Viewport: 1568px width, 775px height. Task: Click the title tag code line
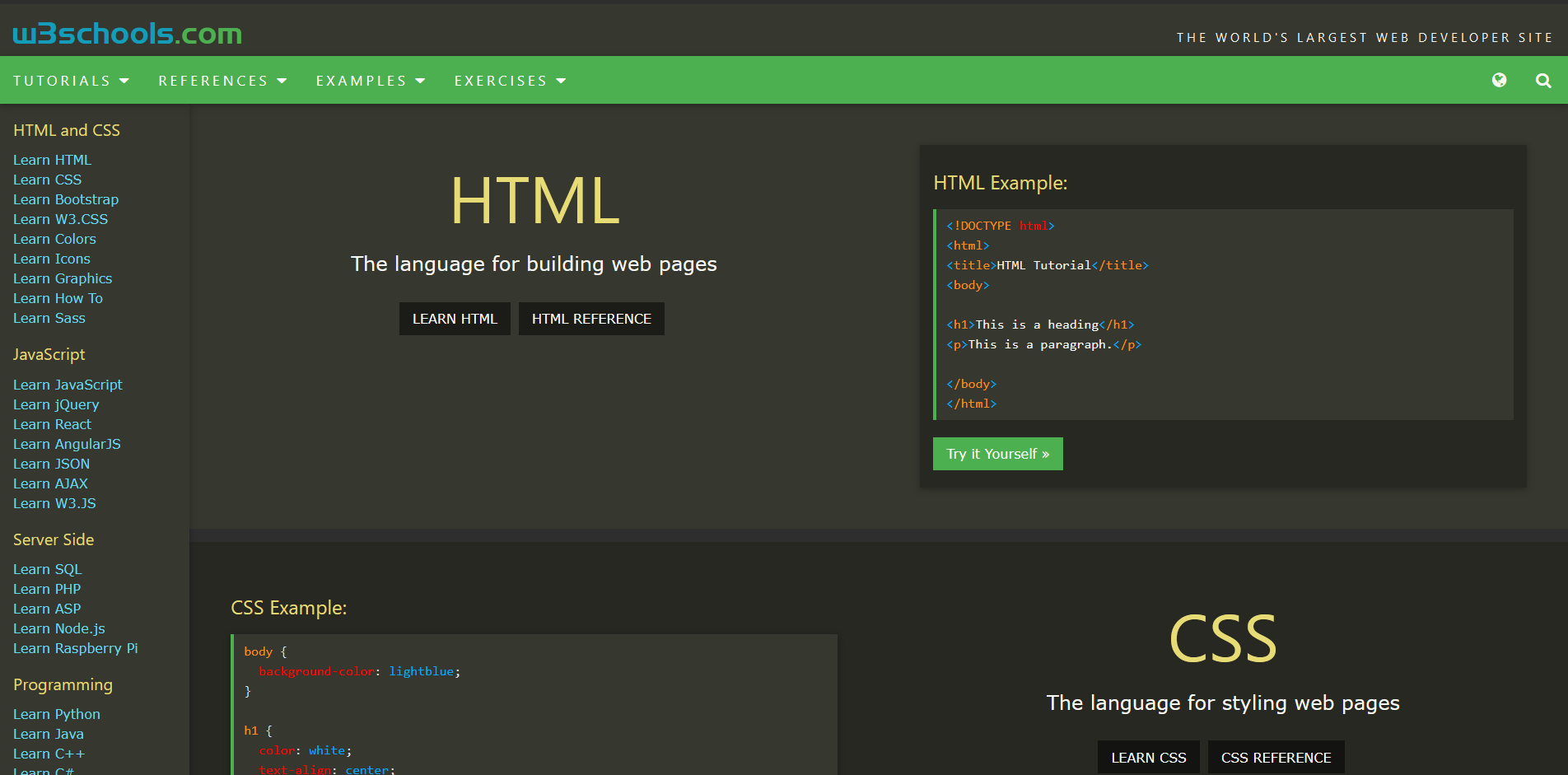1048,265
